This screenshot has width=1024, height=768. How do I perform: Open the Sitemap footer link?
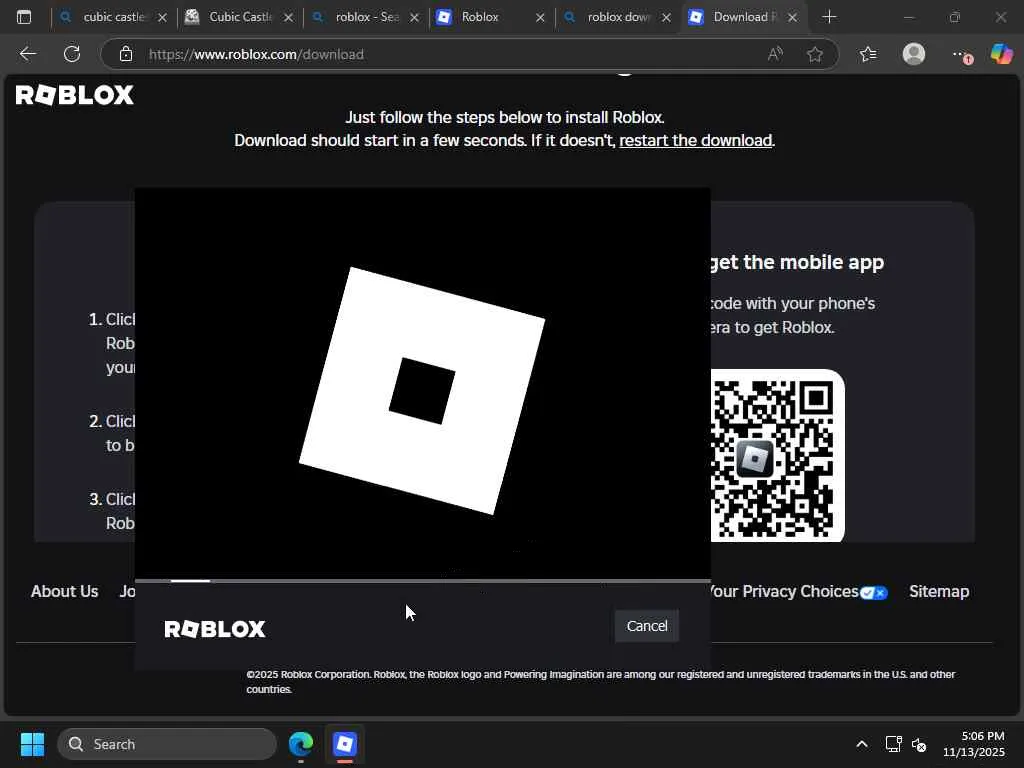pyautogui.click(x=938, y=591)
